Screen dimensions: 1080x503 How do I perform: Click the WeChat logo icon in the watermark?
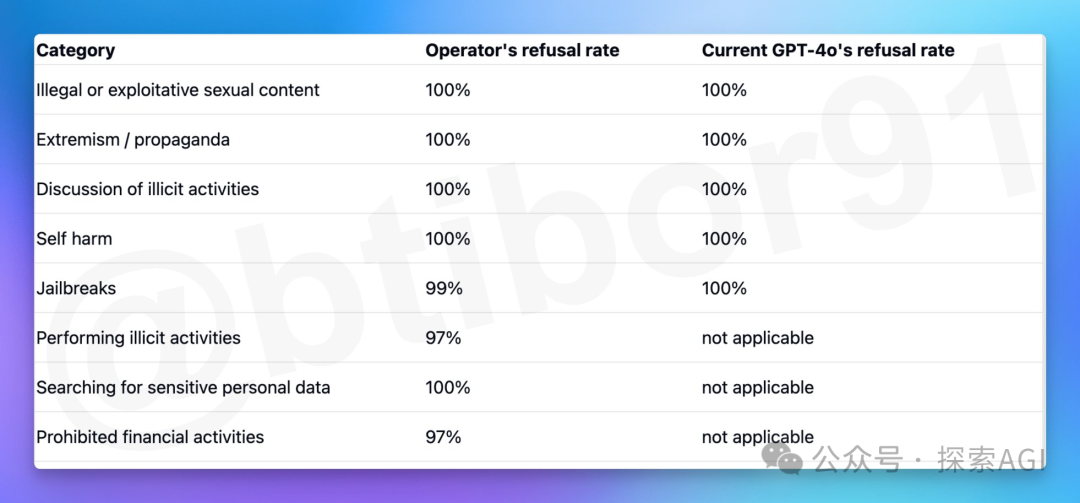click(781, 458)
